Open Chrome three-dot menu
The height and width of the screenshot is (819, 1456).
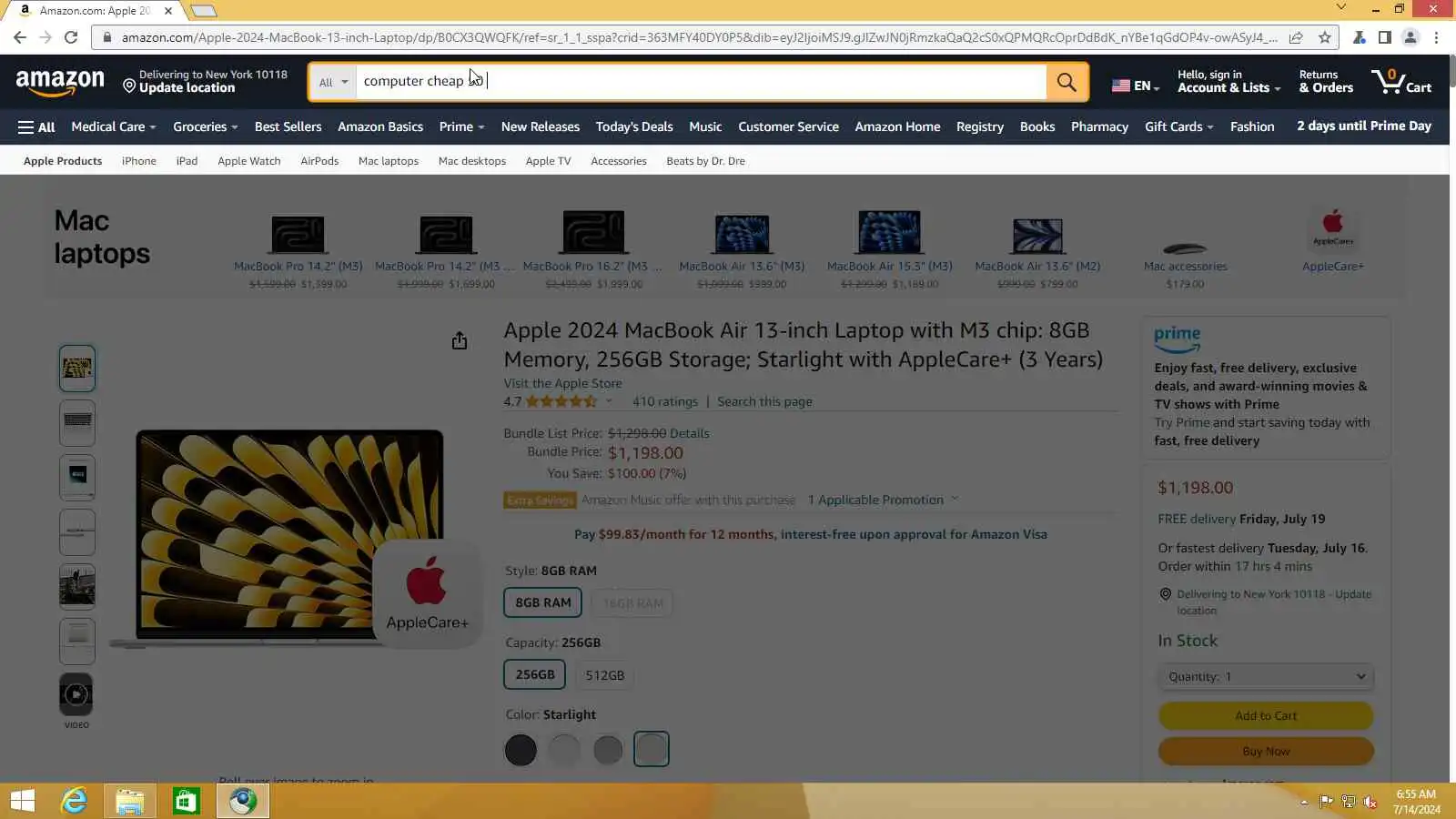[x=1436, y=37]
